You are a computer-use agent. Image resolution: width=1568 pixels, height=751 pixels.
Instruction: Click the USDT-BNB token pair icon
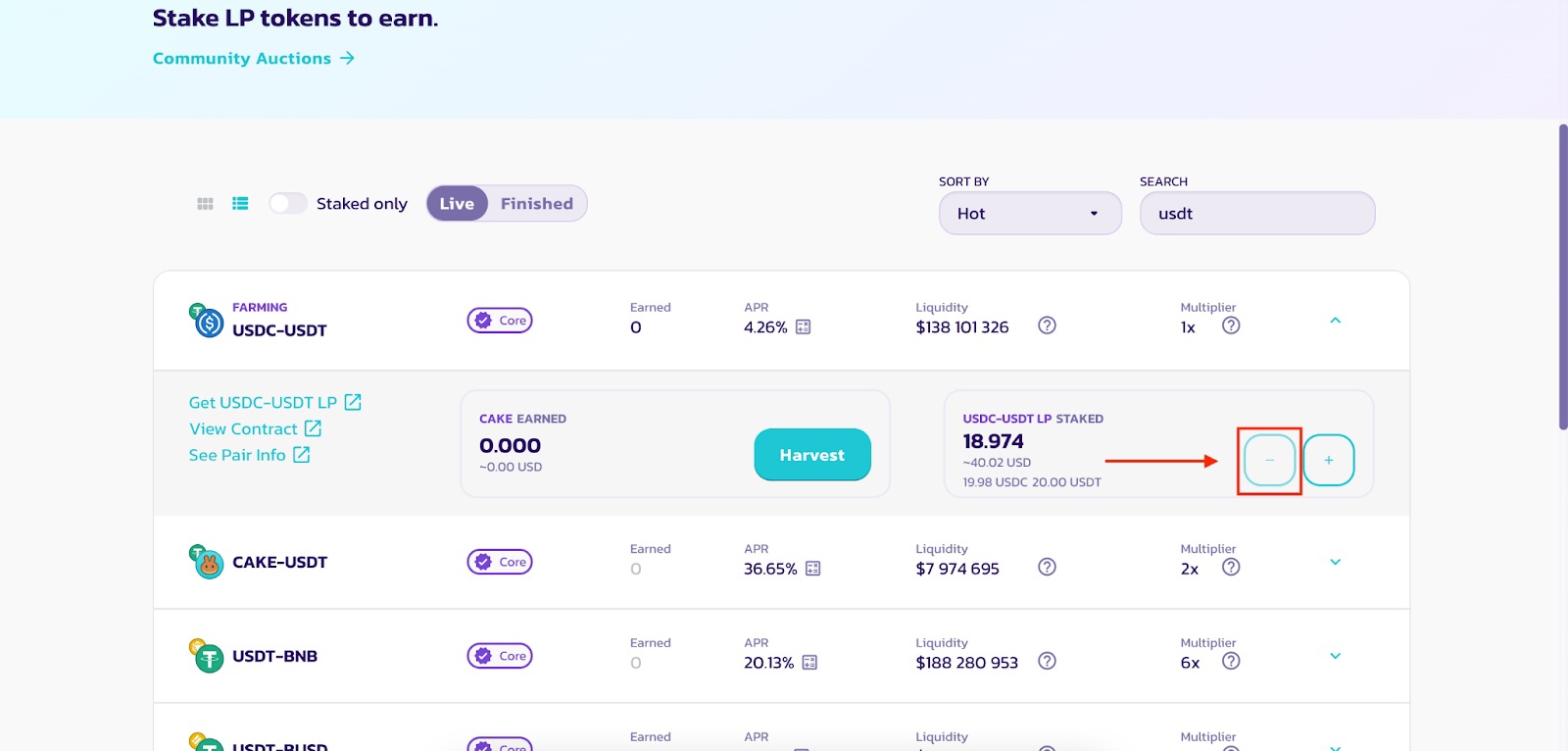pyautogui.click(x=206, y=656)
